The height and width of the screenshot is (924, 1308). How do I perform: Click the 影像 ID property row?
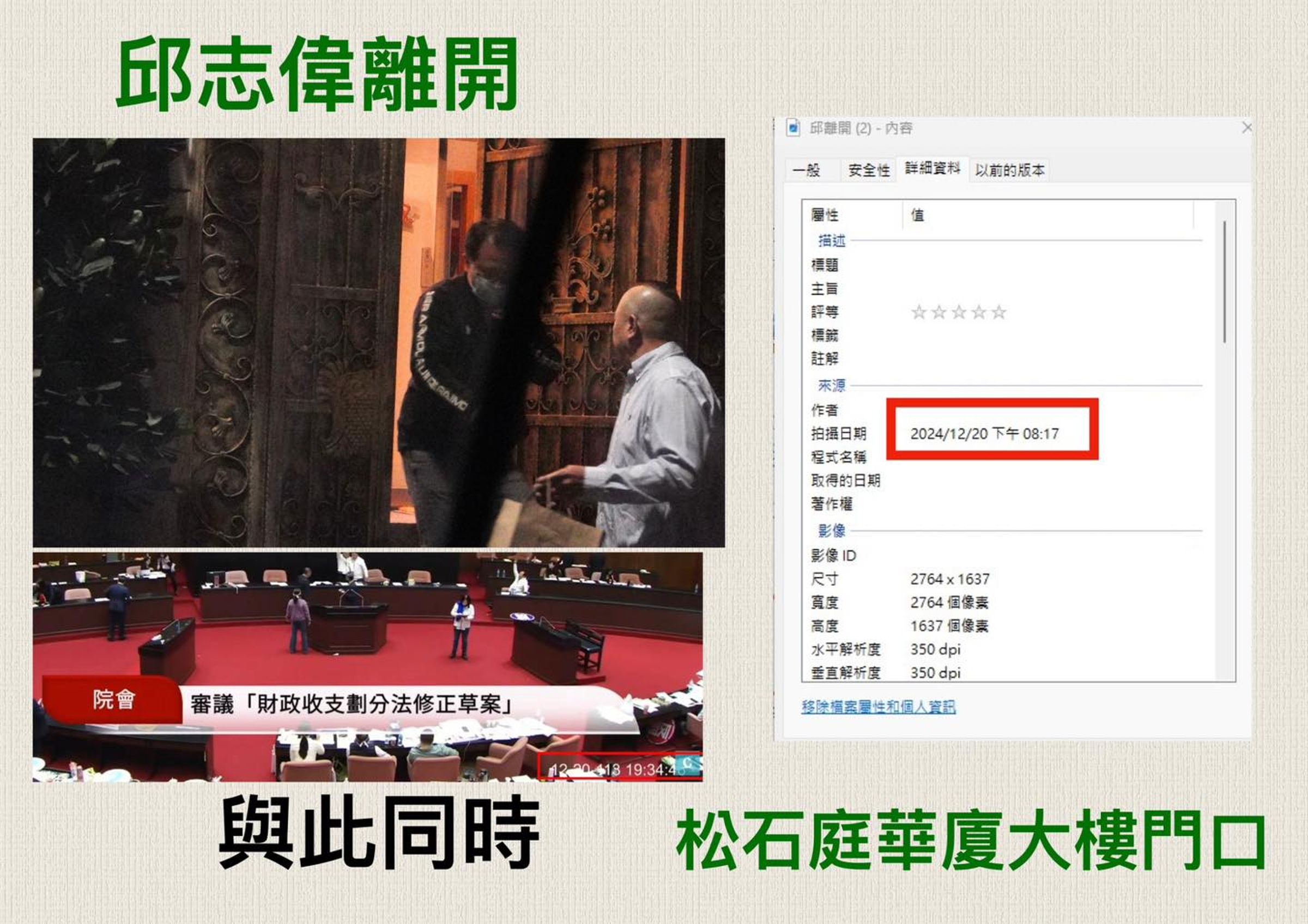pos(1006,555)
